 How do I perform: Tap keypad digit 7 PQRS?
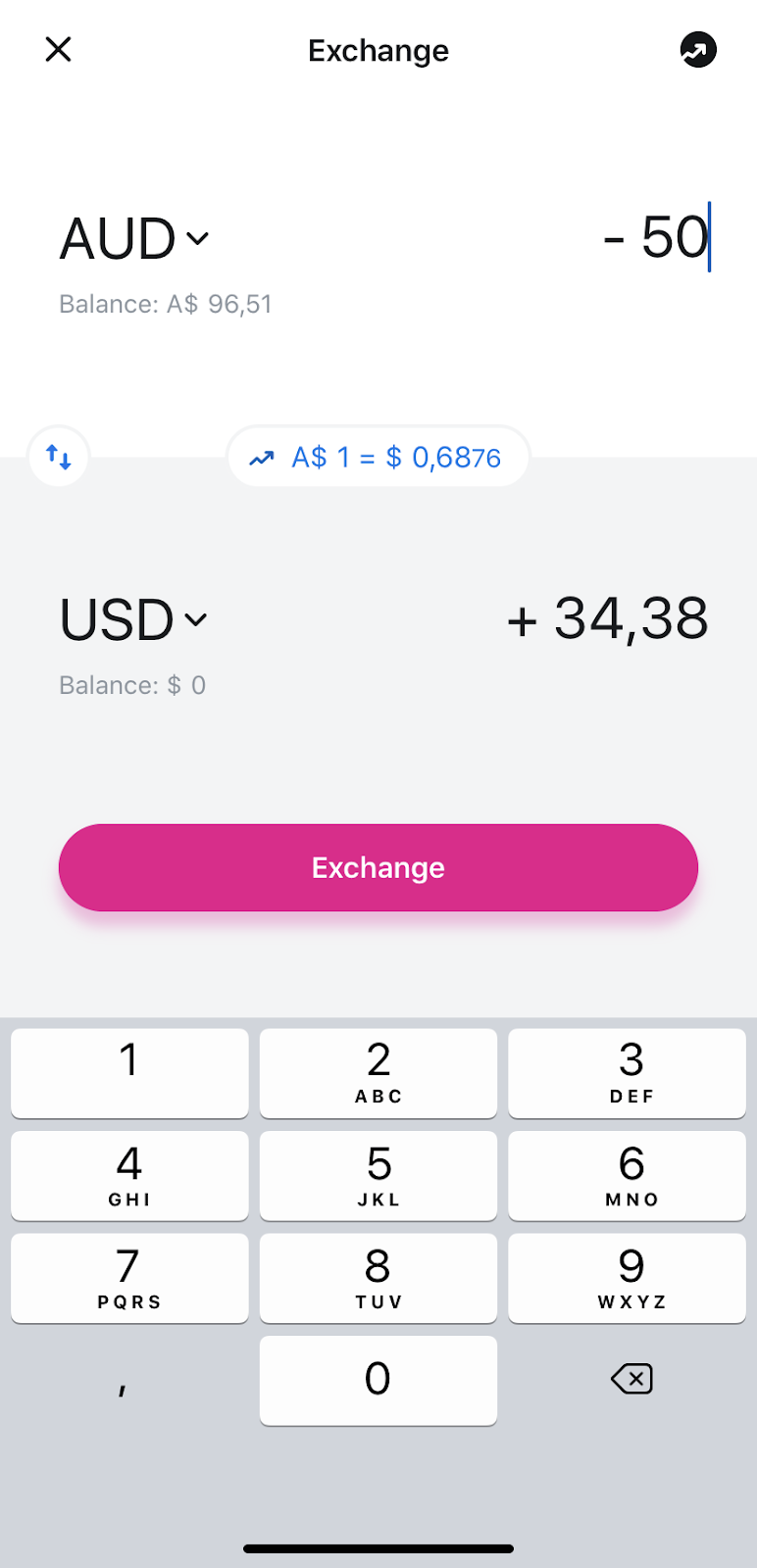pos(129,1278)
